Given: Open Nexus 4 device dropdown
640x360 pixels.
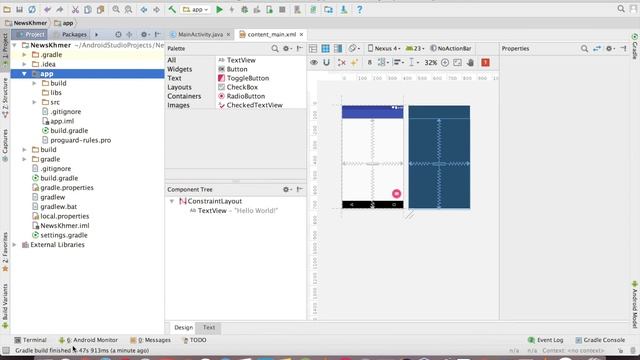Looking at the screenshot, I should (384, 49).
